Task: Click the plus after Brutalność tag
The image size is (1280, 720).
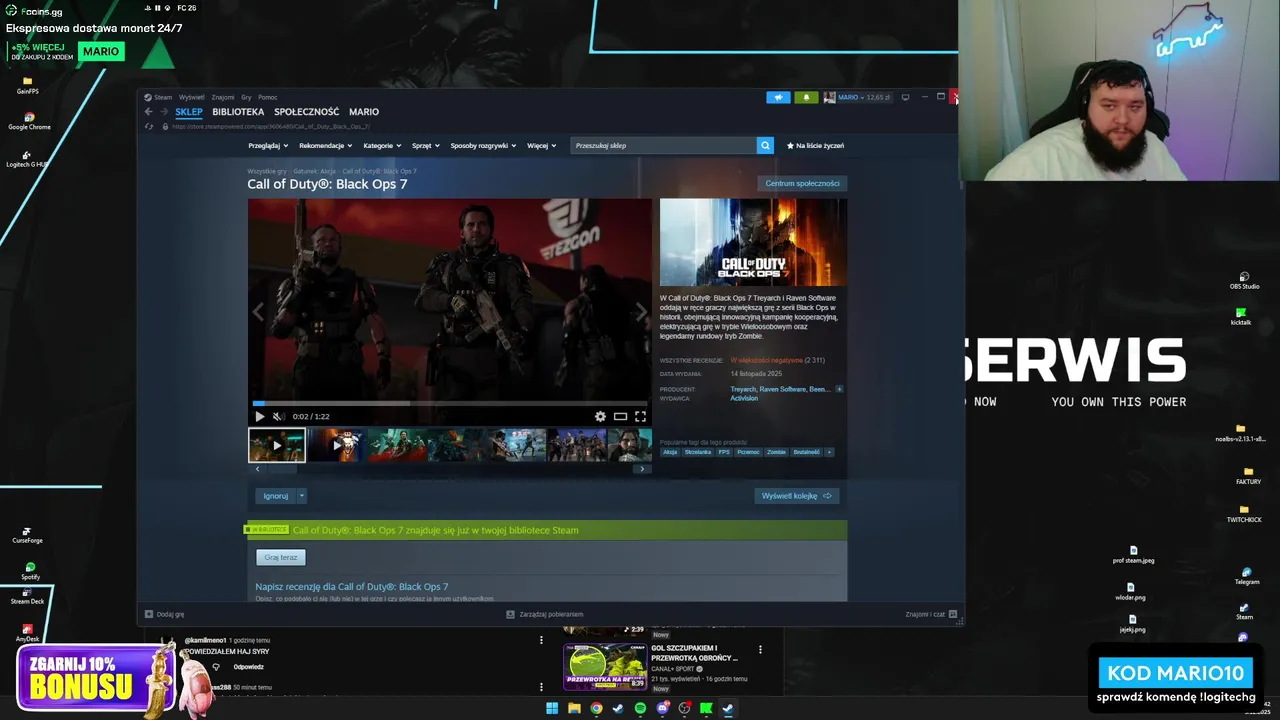Action: (829, 452)
